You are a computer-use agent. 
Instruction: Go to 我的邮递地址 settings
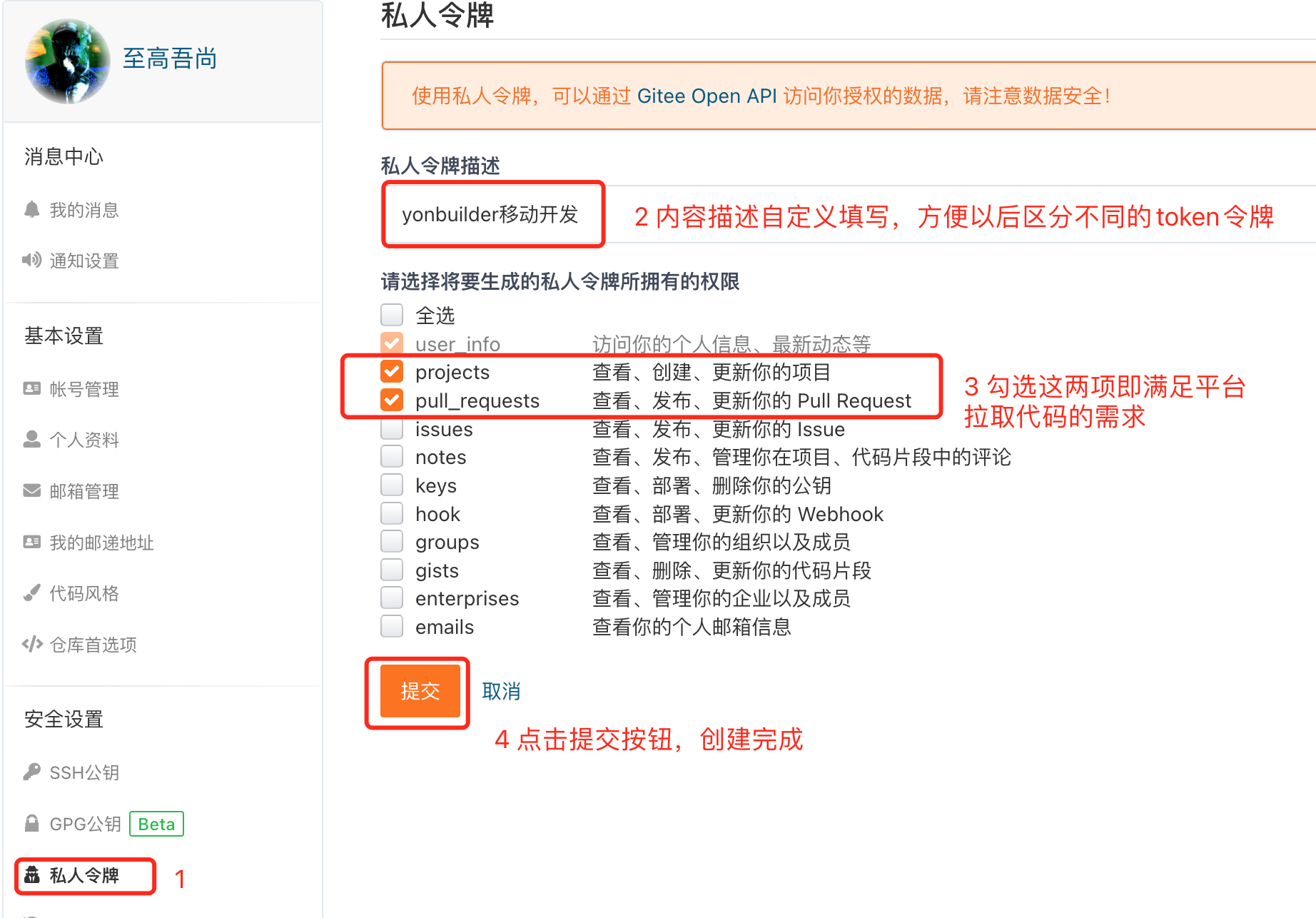click(x=101, y=543)
